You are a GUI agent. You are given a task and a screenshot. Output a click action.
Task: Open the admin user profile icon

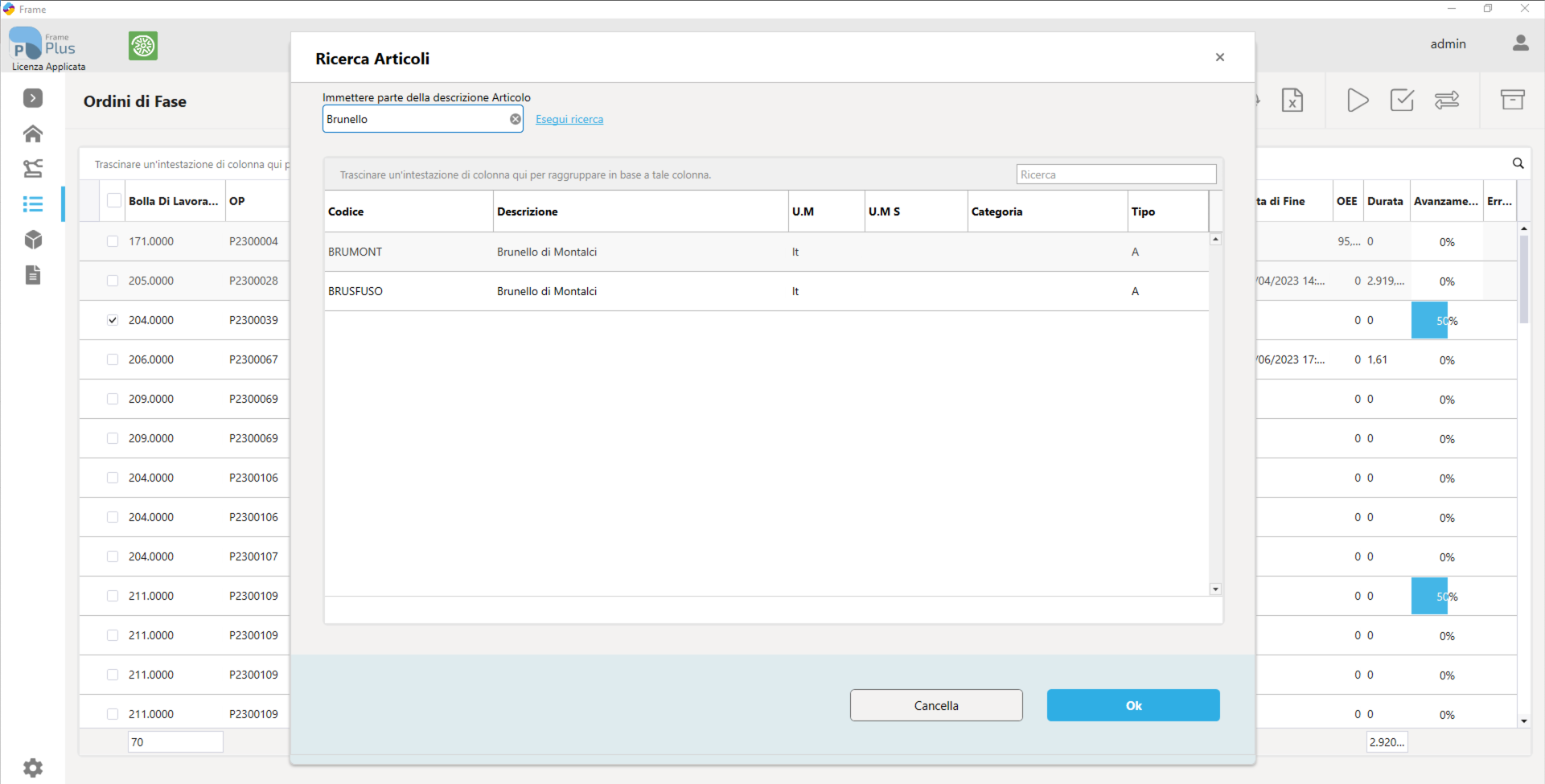1520,43
